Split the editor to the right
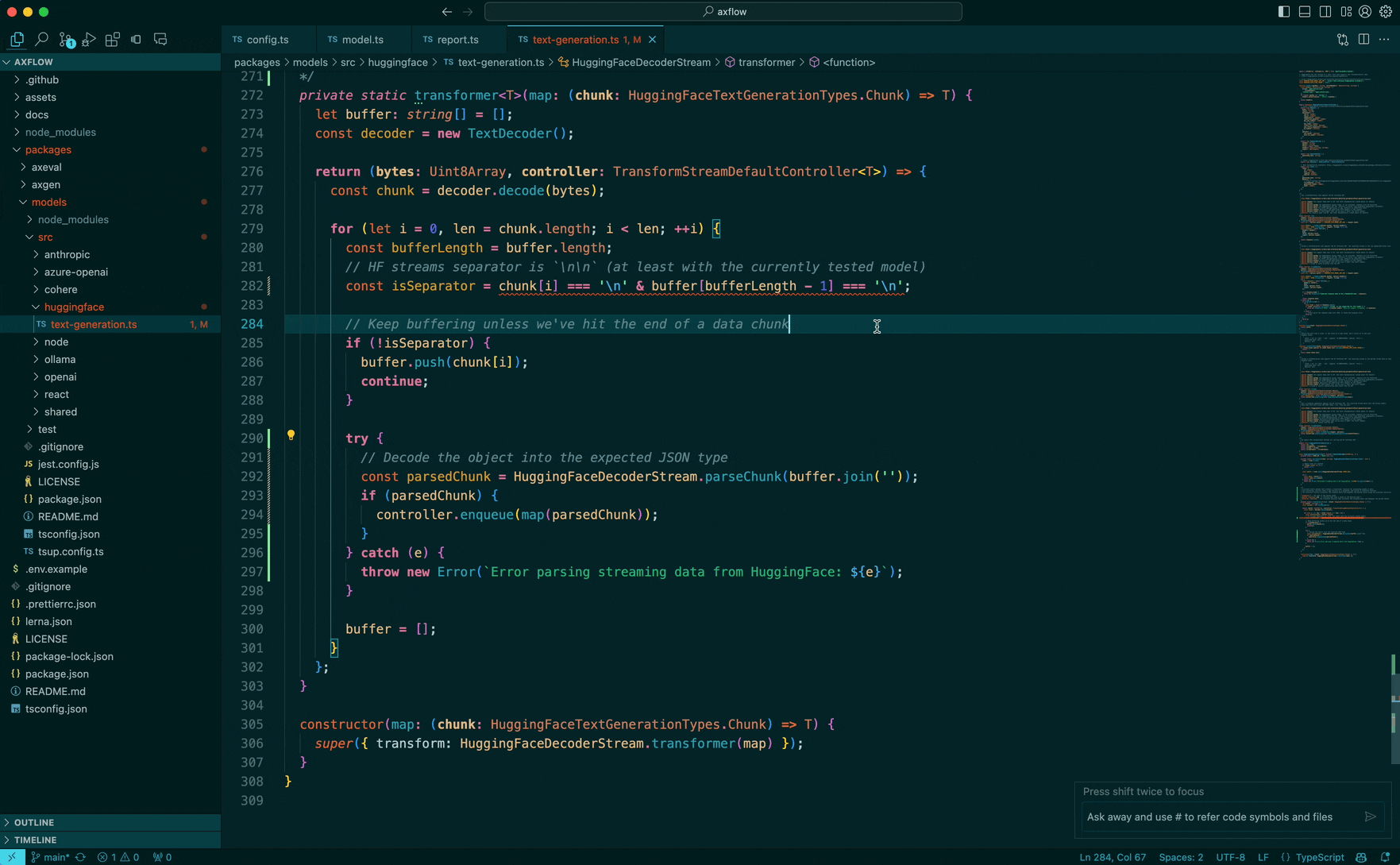Screen dimensions: 1400x865 pos(1363,39)
